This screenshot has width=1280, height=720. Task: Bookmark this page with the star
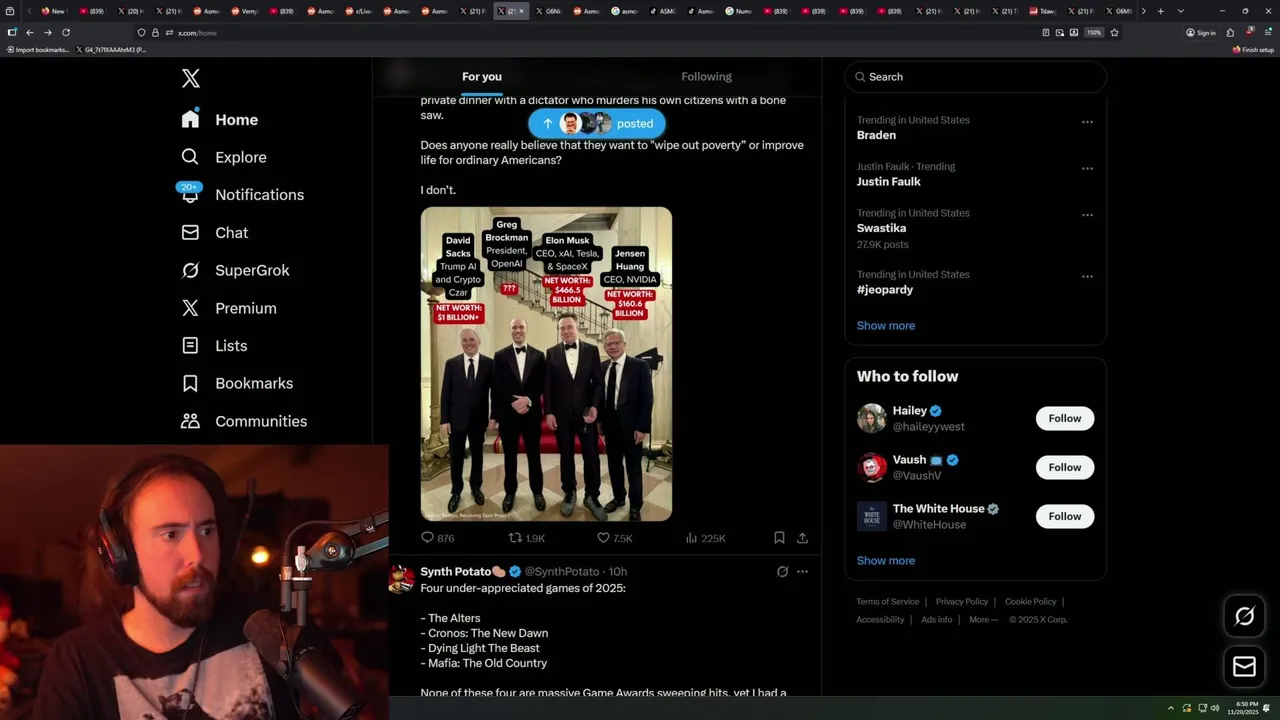pyautogui.click(x=1114, y=33)
